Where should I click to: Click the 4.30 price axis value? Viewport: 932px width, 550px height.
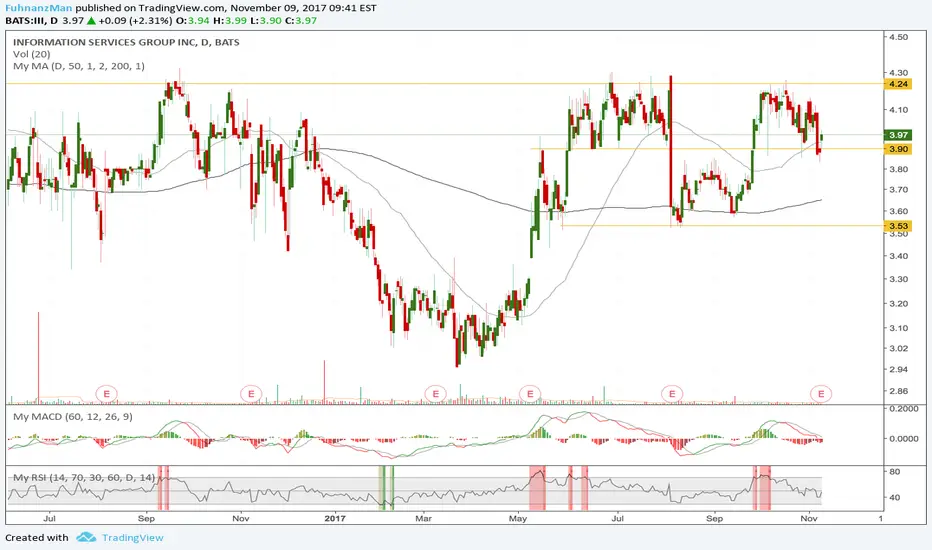point(899,73)
